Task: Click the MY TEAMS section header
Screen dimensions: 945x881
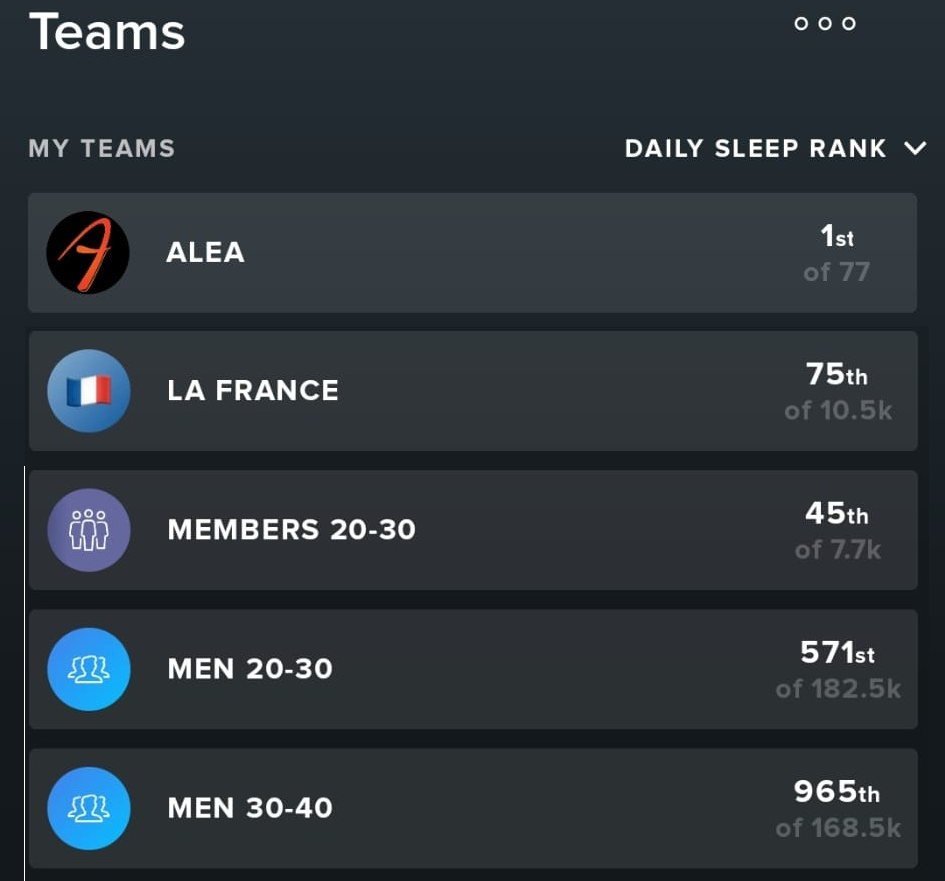Action: (102, 149)
